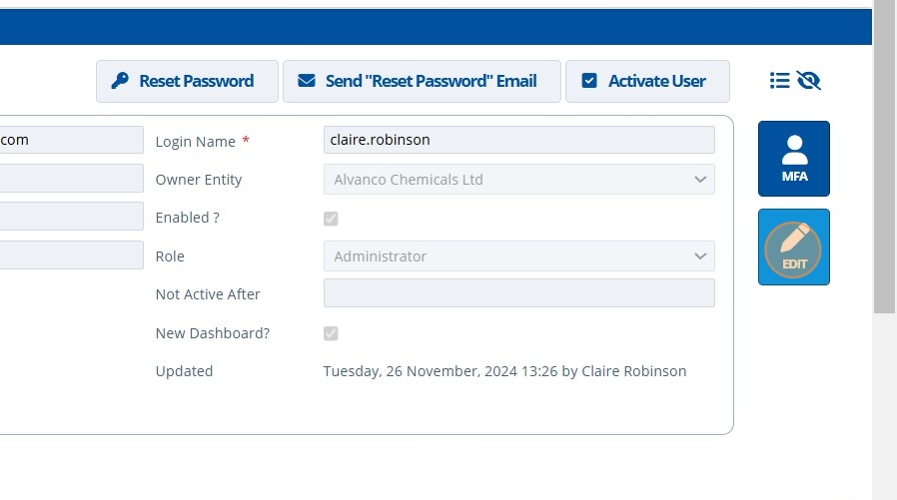Click the blank field left of Role label
The width and height of the screenshot is (897, 500).
point(70,255)
